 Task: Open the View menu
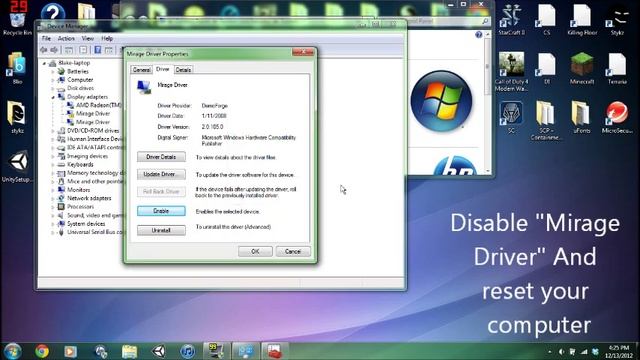pos(88,38)
